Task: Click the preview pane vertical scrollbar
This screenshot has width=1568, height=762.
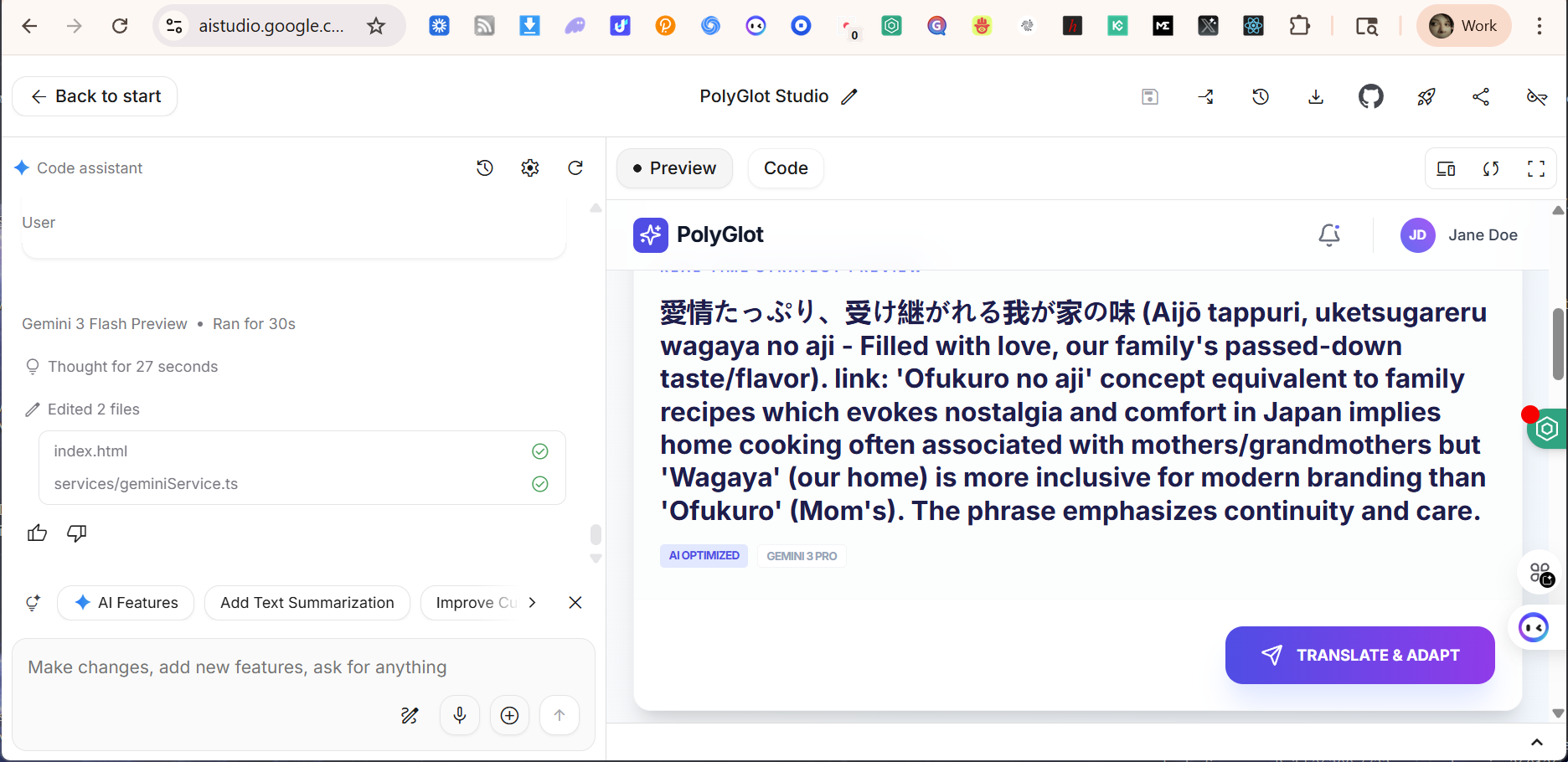Action: [1558, 343]
